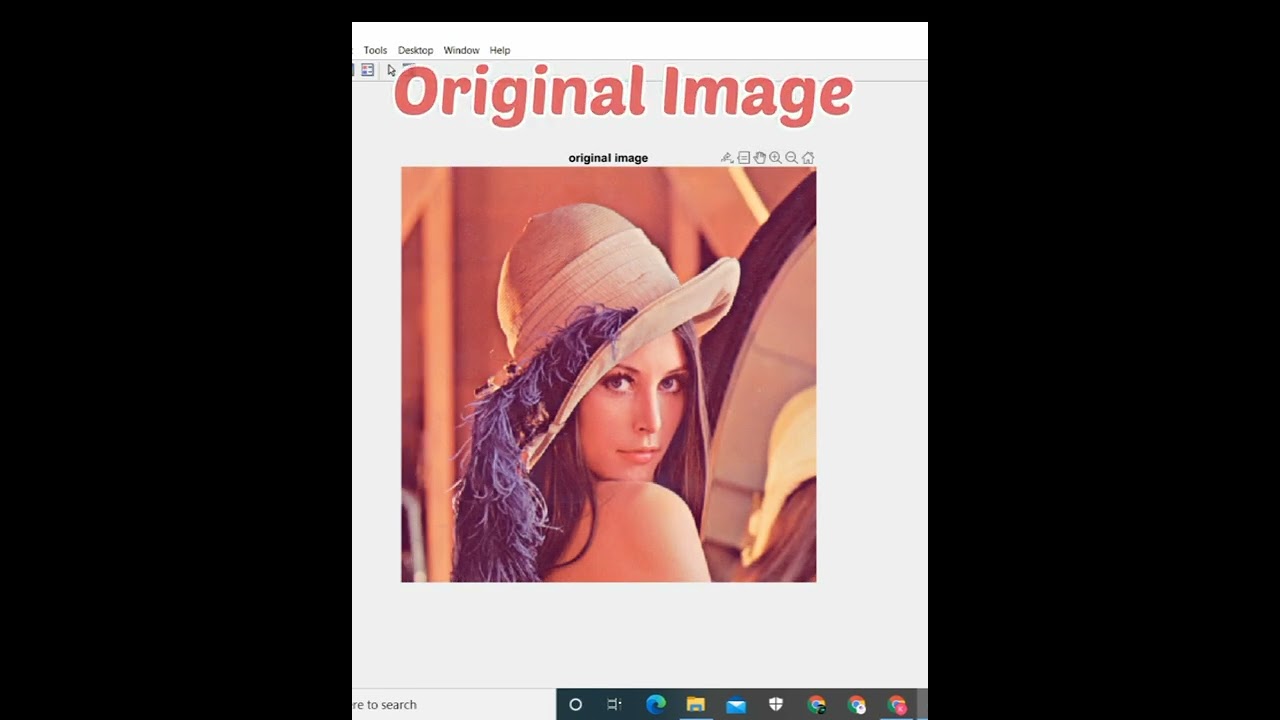Select the Edit Plot arrow tool
Screen dimensions: 1280x720
tap(391, 70)
